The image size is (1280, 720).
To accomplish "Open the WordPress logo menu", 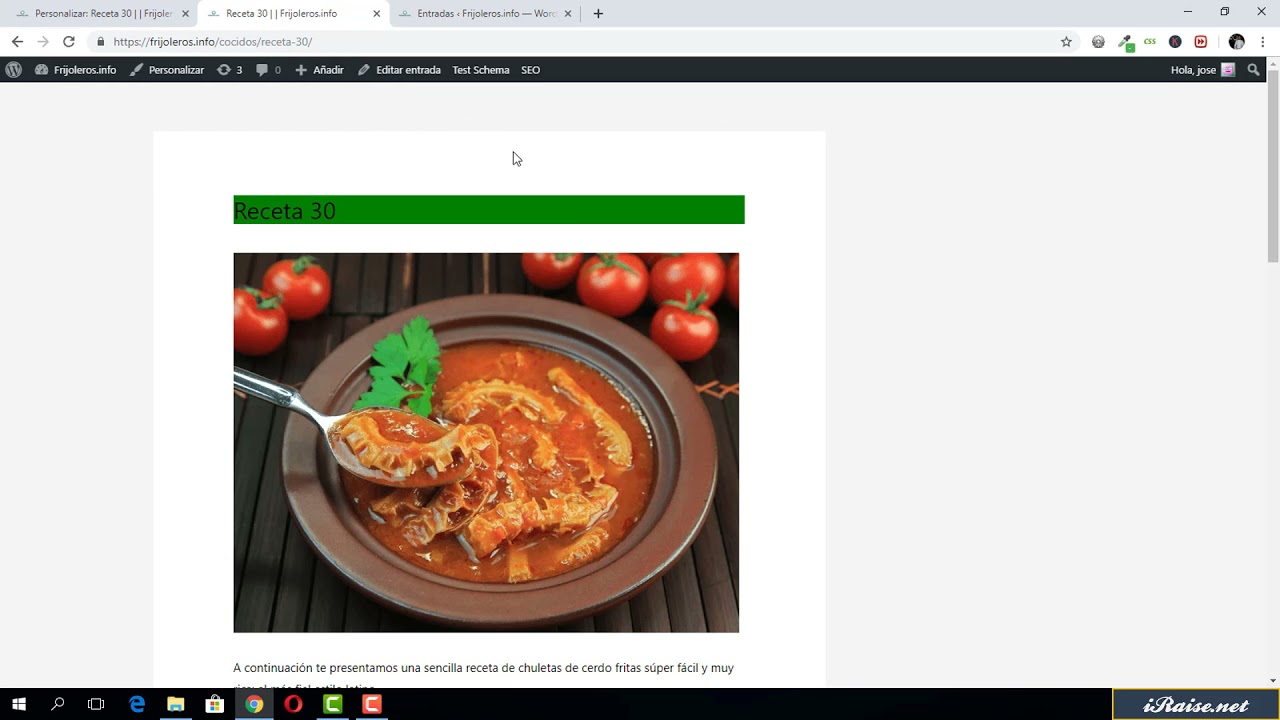I will click(14, 70).
